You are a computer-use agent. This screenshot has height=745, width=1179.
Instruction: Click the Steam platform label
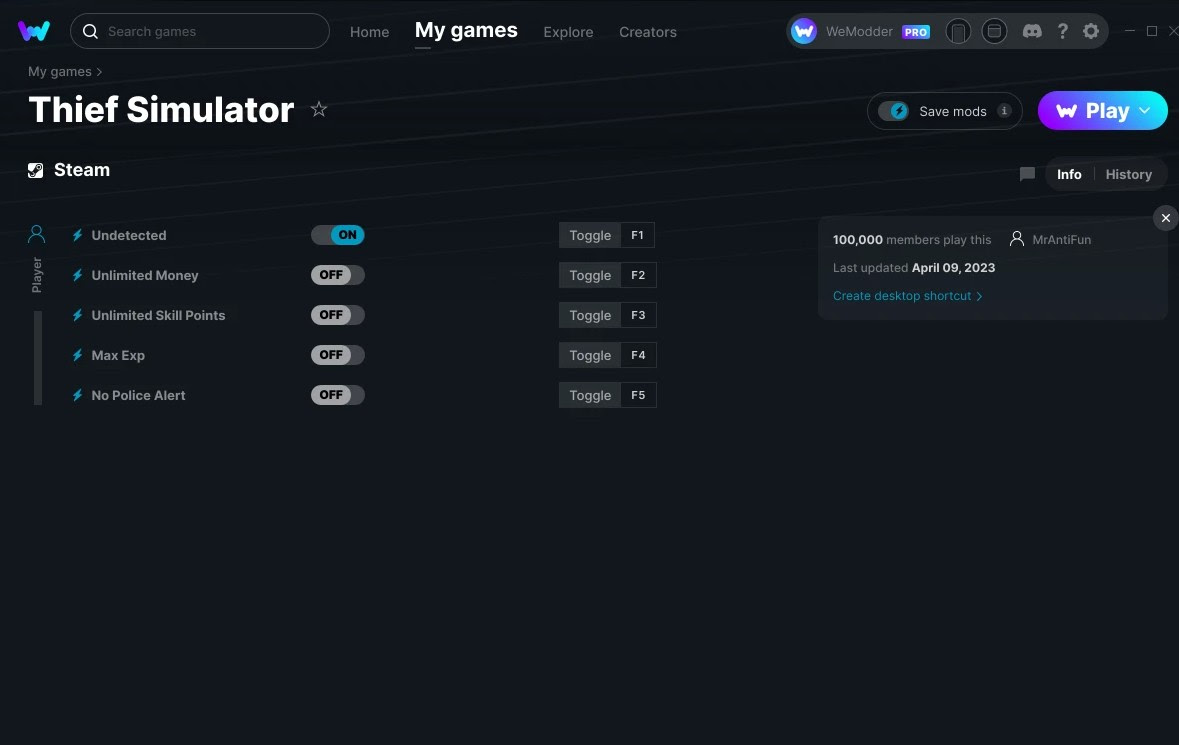82,170
